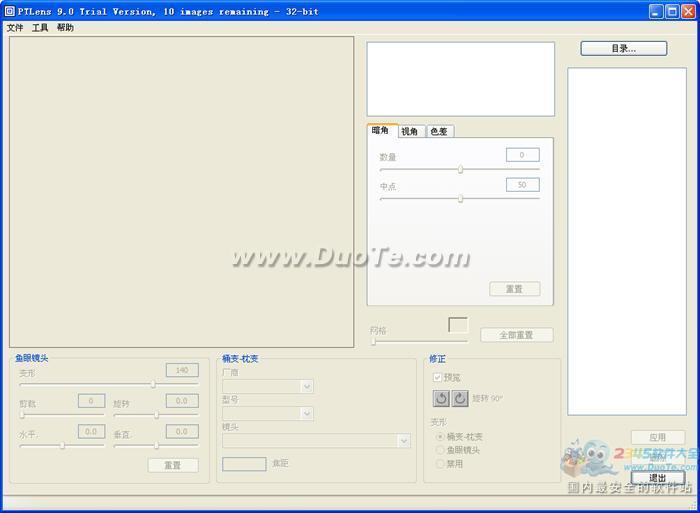Click the 目录... directory button
Viewport: 700px width, 513px height.
624,49
